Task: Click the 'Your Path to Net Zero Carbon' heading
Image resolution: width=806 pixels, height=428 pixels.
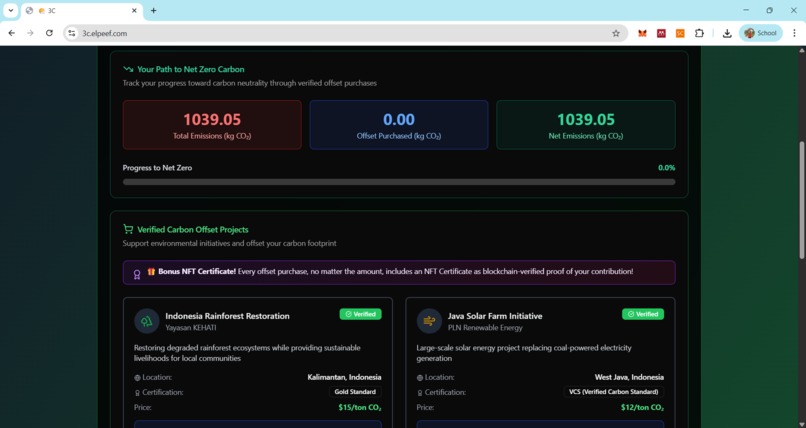Action: click(191, 69)
